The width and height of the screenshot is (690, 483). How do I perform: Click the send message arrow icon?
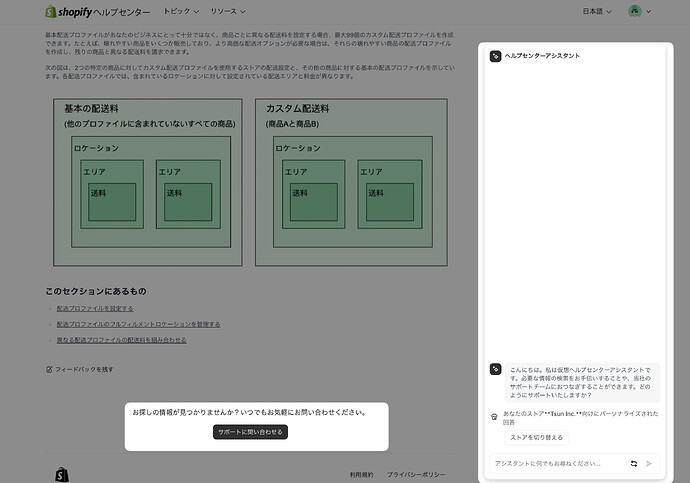(x=649, y=463)
